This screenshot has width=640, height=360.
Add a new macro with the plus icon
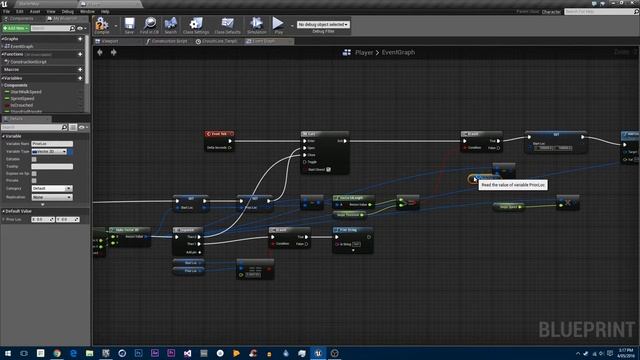coord(80,69)
